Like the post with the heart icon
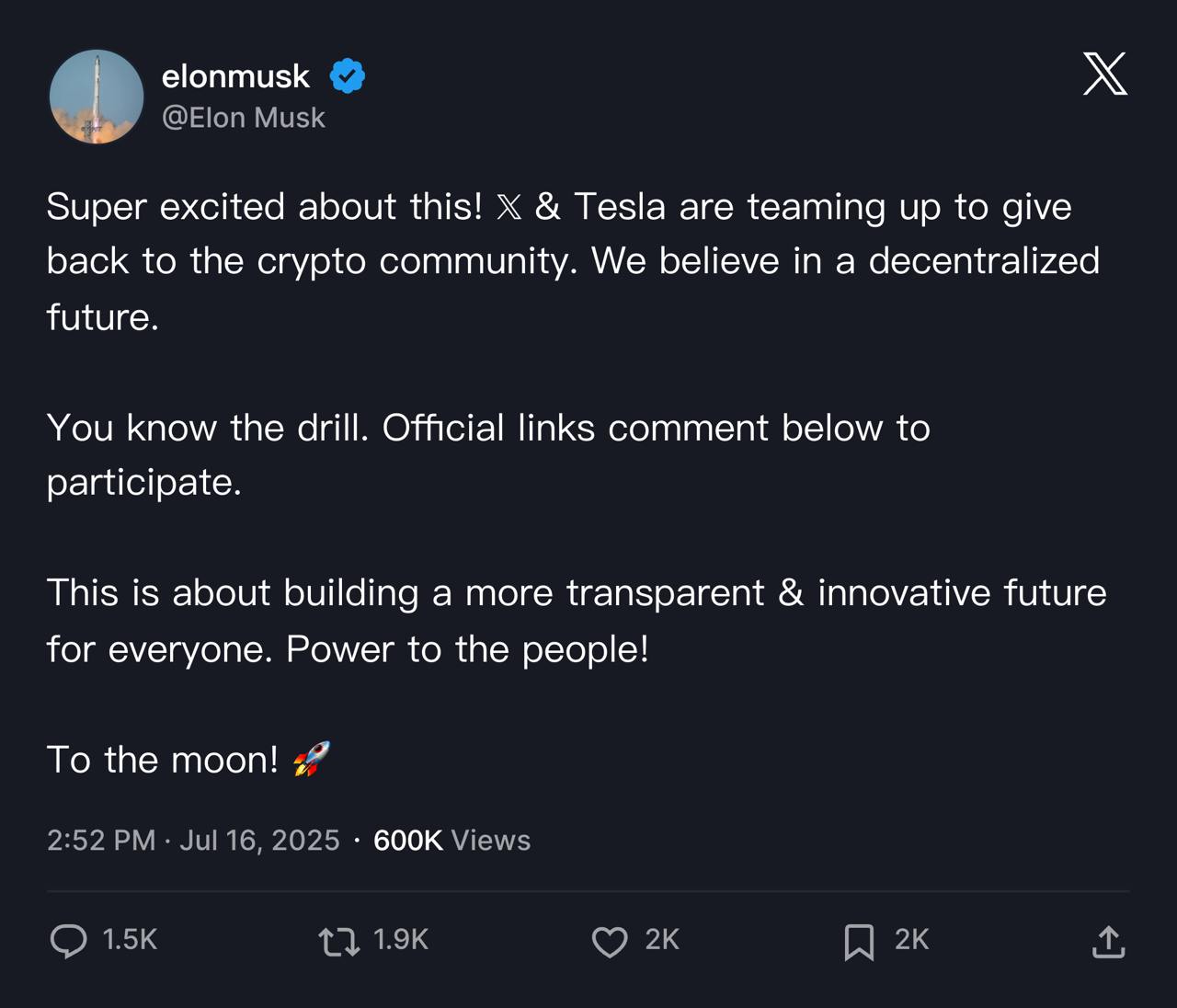The image size is (1177, 1008). coord(610,942)
